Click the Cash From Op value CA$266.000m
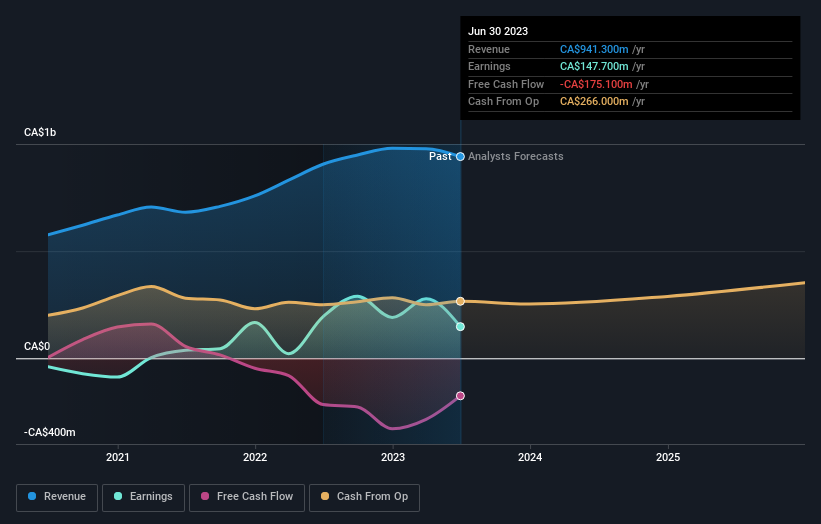 pyautogui.click(x=594, y=102)
